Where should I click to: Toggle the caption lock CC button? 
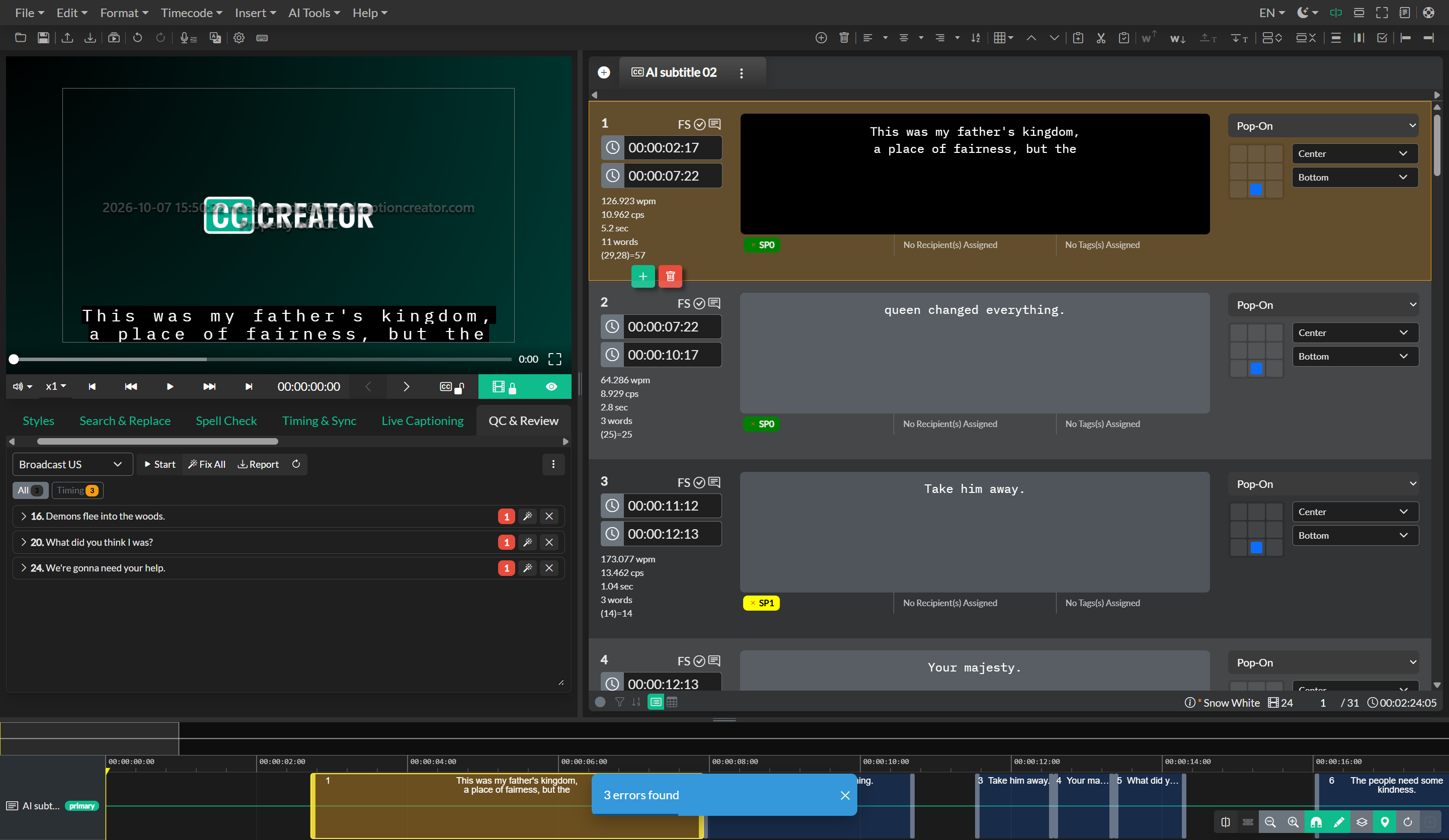coord(451,387)
